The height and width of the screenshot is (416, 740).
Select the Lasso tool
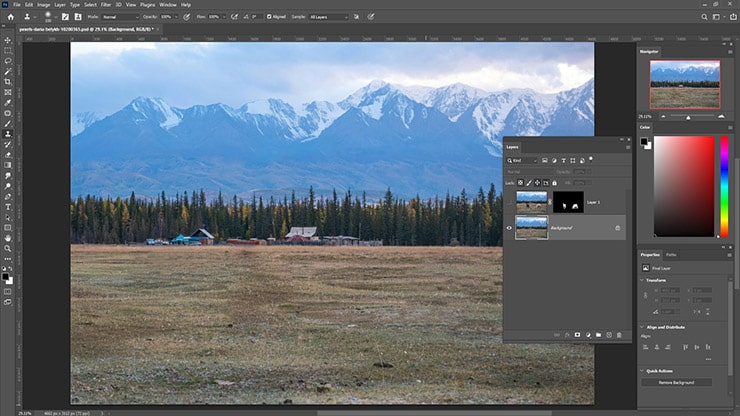point(8,61)
